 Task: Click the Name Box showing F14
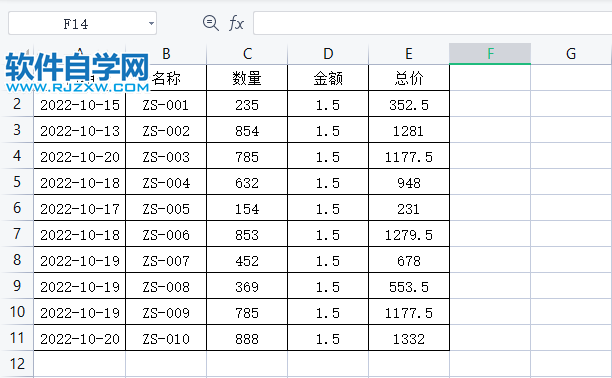coord(82,23)
